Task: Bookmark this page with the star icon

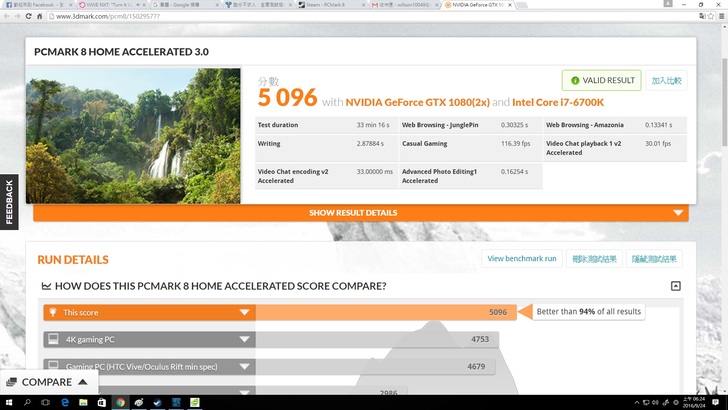Action: 711,16
